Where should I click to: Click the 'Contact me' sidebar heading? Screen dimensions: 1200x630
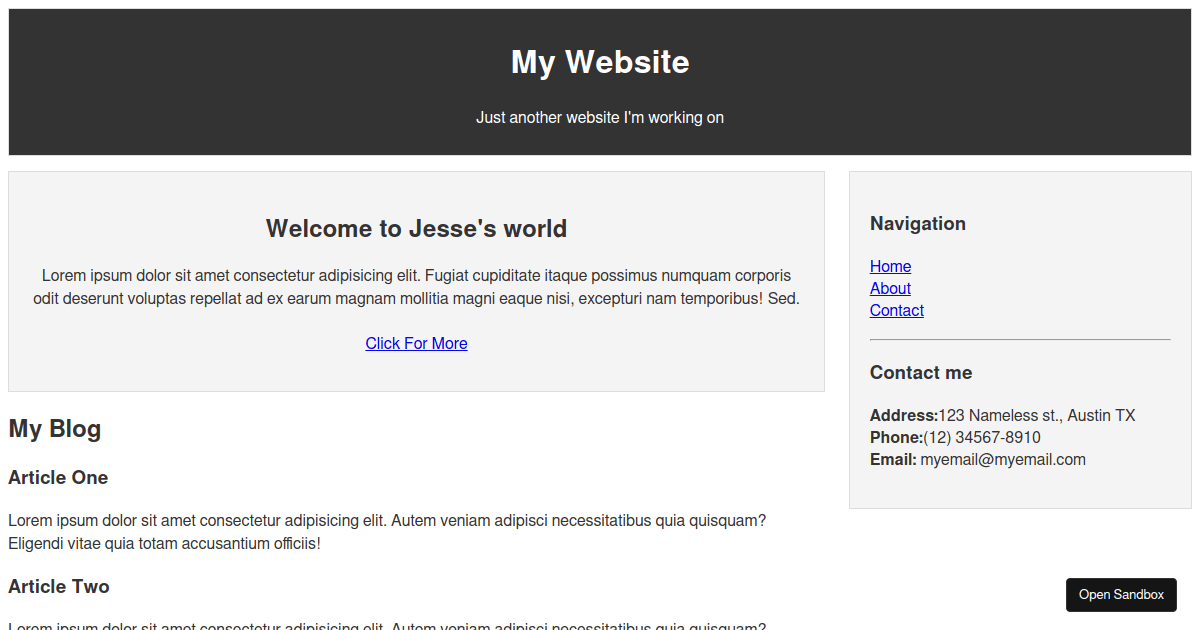click(x=921, y=373)
